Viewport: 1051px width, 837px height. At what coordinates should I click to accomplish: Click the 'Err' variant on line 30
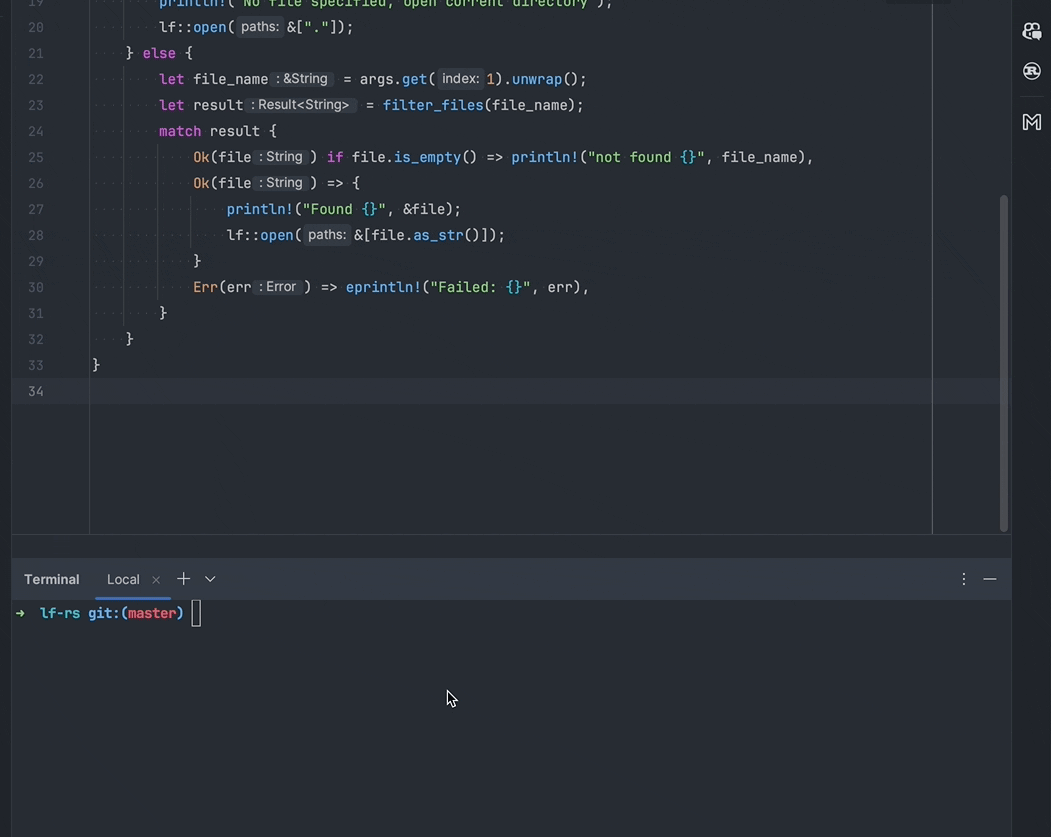click(206, 287)
